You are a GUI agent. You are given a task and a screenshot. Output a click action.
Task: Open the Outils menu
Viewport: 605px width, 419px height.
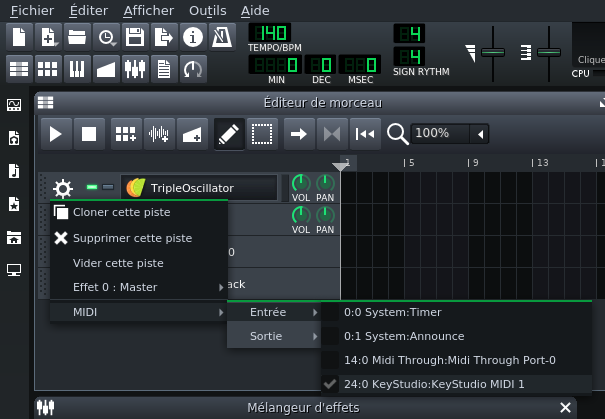click(x=208, y=11)
